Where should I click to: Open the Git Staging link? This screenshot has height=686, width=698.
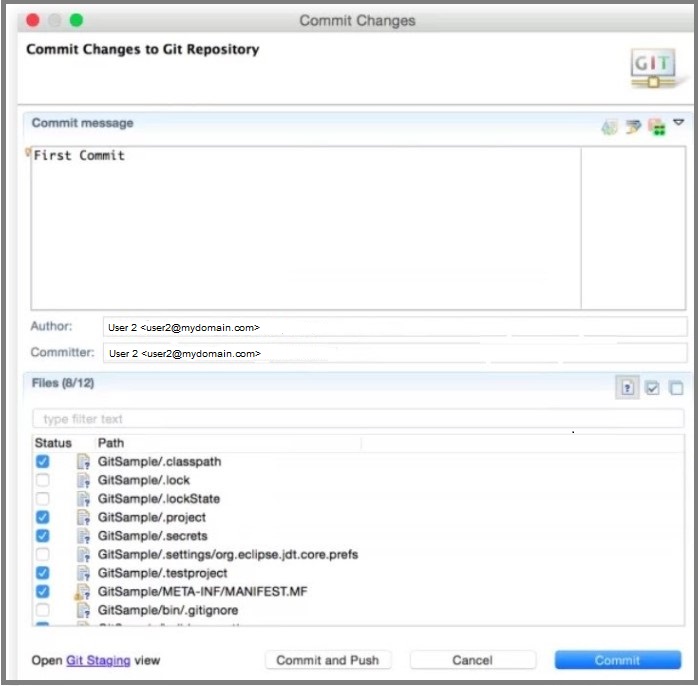(x=98, y=660)
